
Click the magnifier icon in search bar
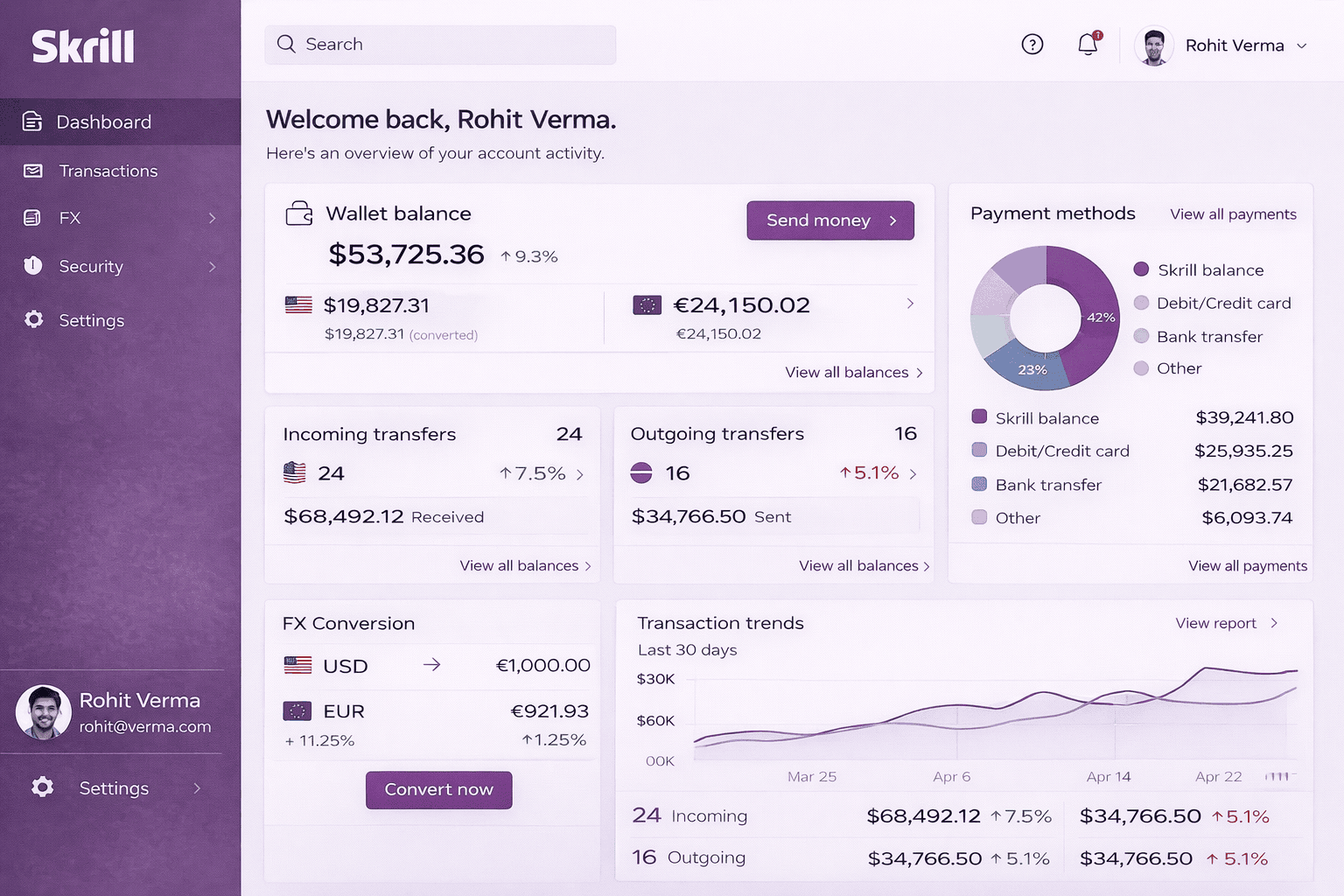click(x=286, y=45)
